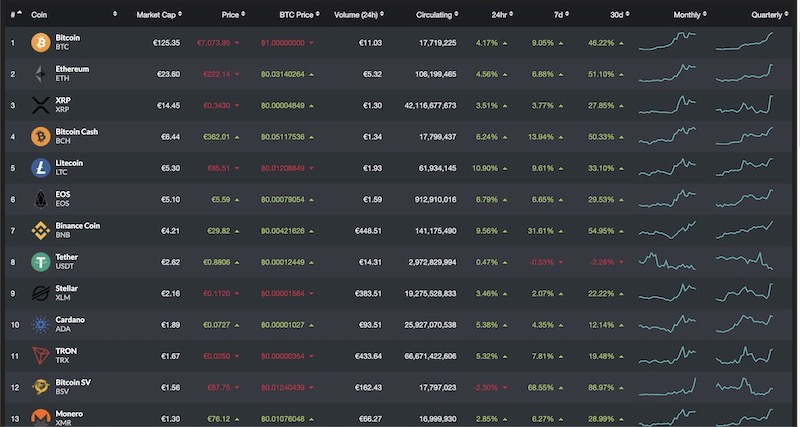
Task: Click the Bitcoin orange logo icon
Action: [41, 42]
